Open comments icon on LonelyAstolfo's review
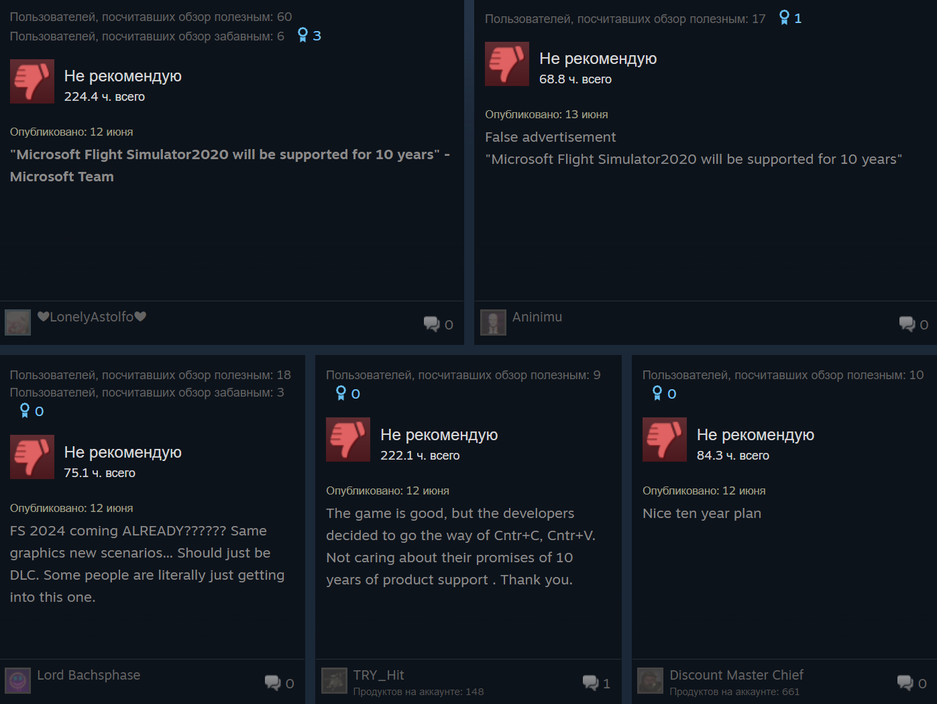Image resolution: width=937 pixels, height=704 pixels. pos(431,324)
